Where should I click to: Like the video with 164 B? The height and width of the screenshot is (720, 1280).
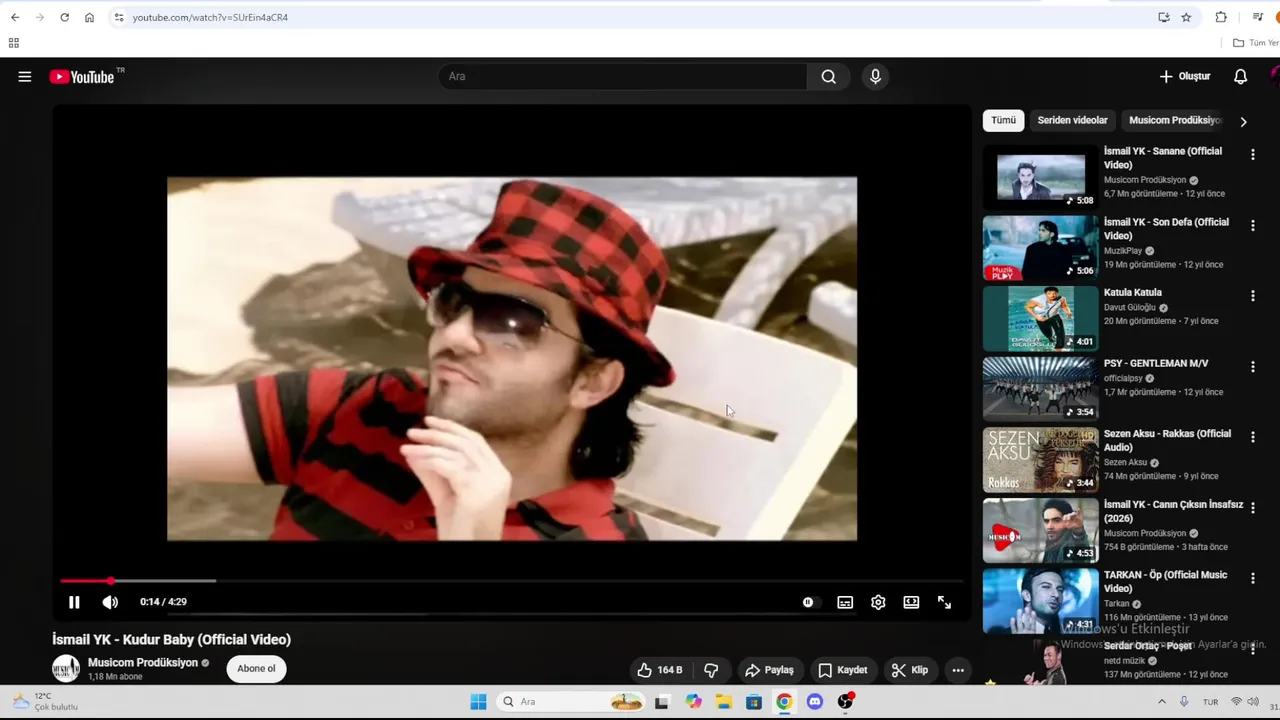(660, 670)
